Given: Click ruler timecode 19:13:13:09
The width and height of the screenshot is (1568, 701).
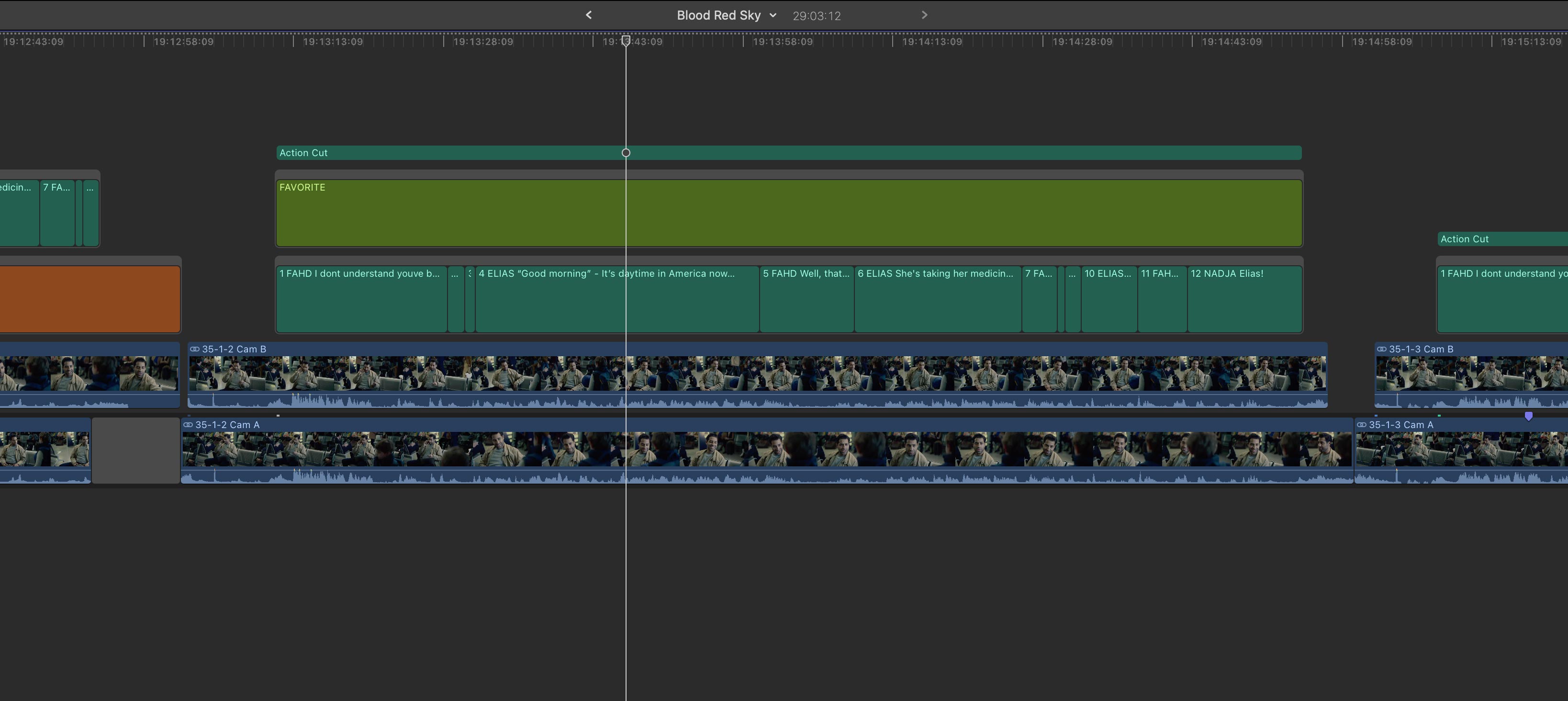Looking at the screenshot, I should (333, 41).
